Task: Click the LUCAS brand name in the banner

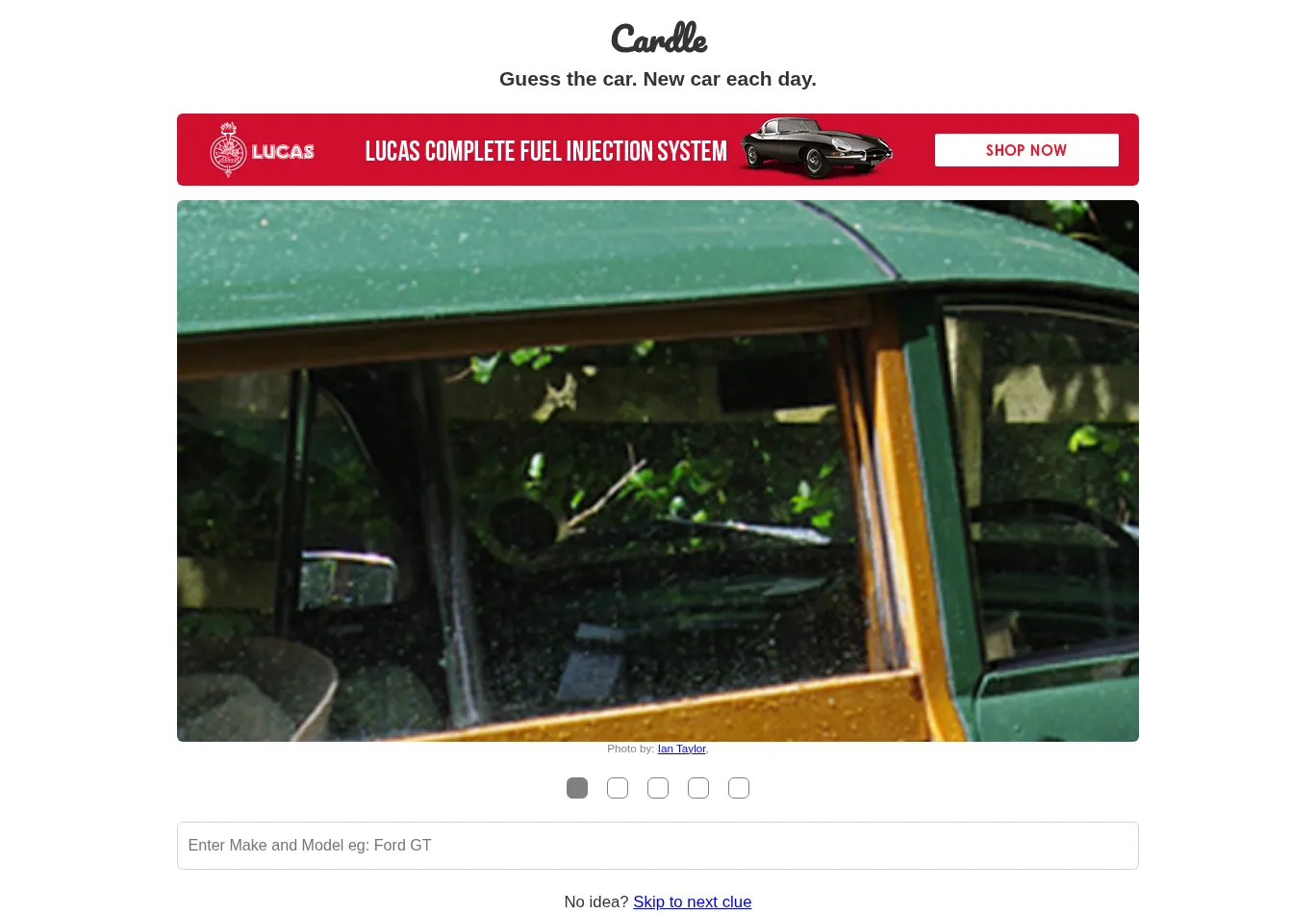Action: 283,151
